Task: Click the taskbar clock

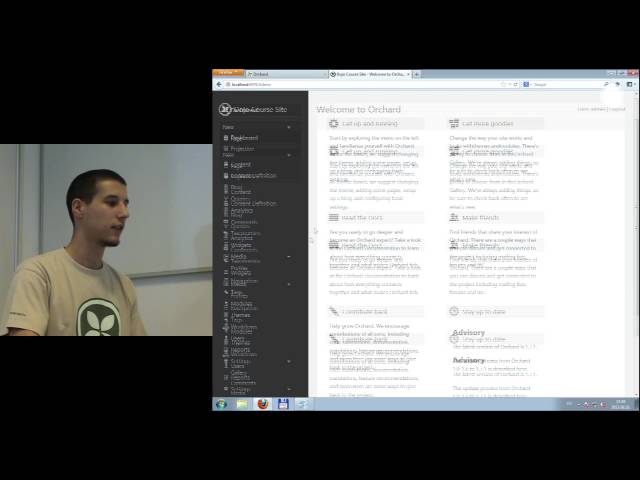Action: tap(620, 404)
